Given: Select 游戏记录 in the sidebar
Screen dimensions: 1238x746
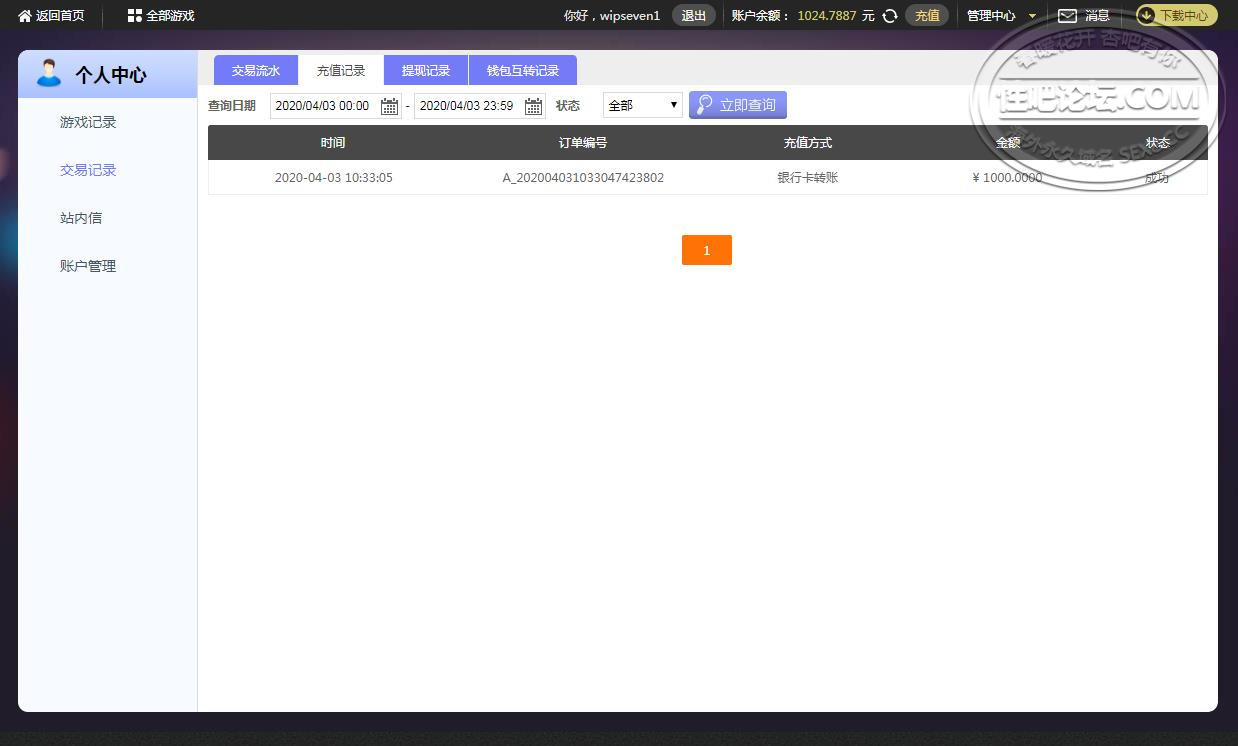Looking at the screenshot, I should 88,122.
